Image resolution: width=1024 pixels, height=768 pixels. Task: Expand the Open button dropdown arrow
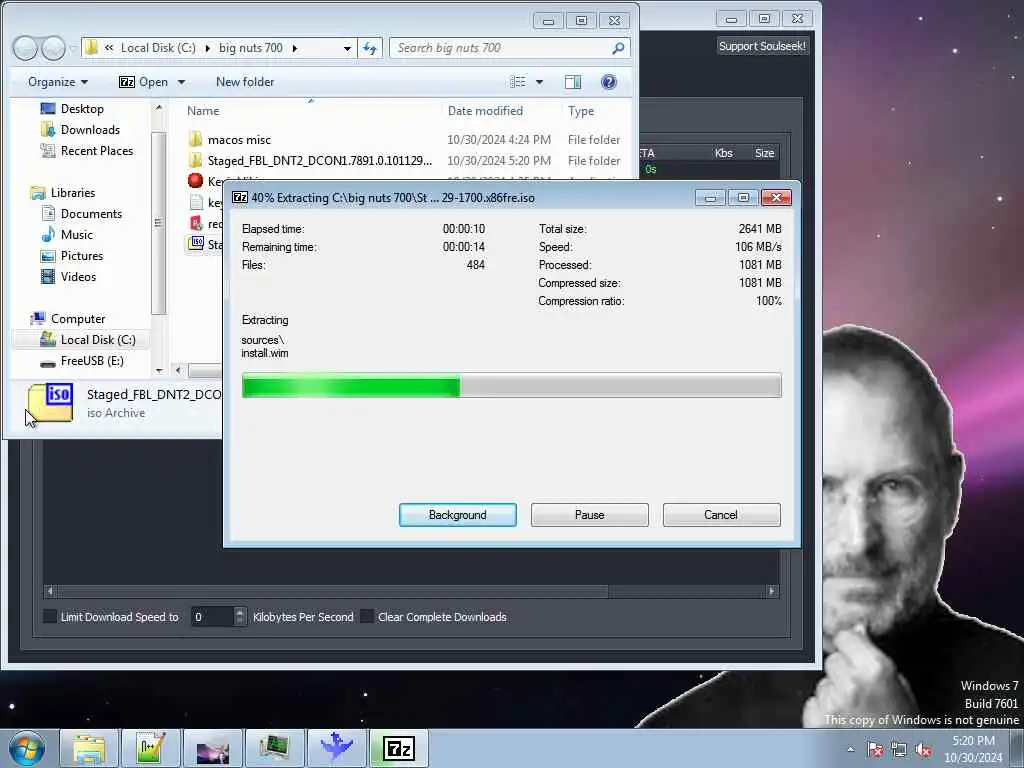182,82
